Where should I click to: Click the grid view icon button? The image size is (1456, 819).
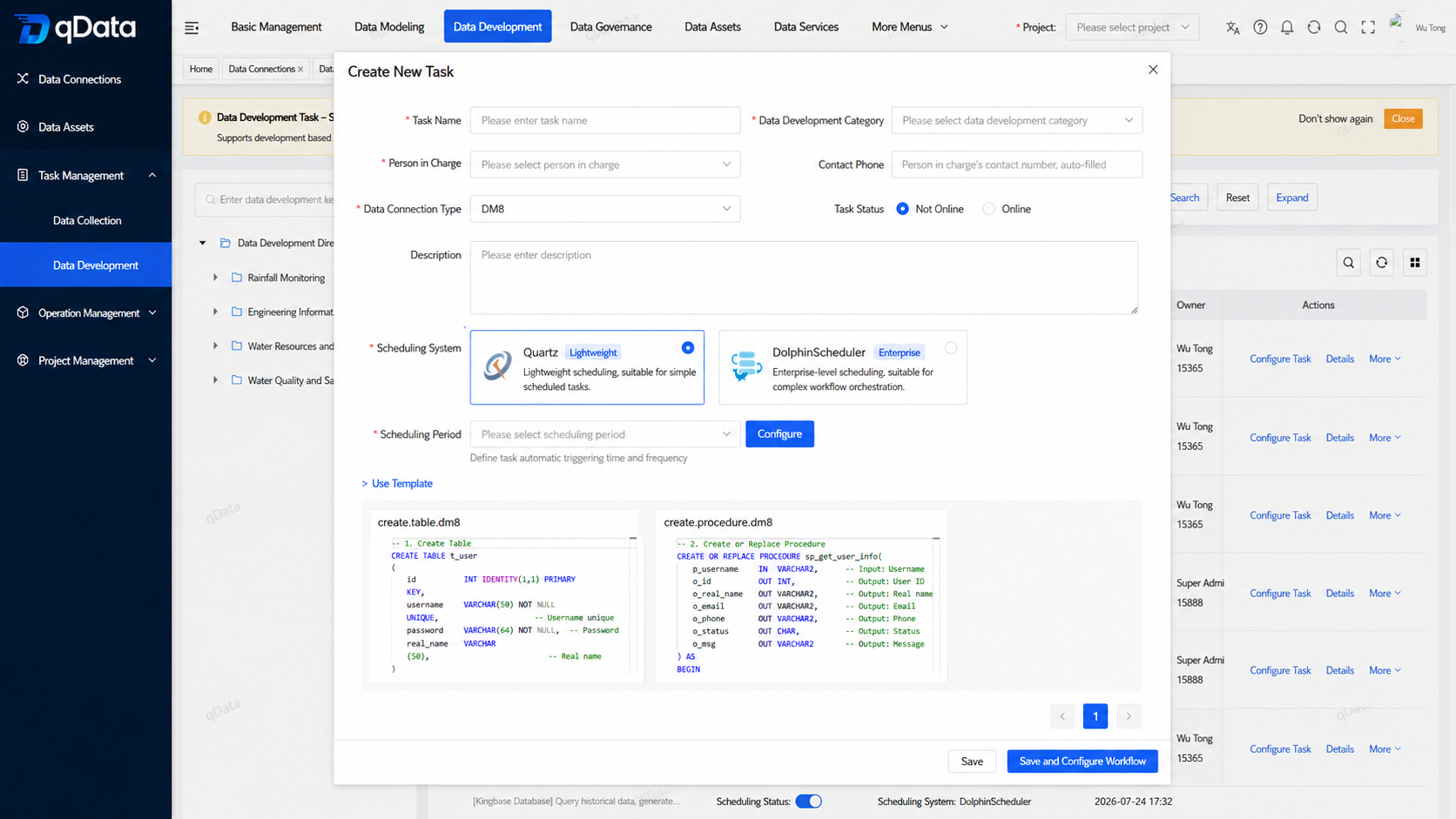pyautogui.click(x=1415, y=263)
